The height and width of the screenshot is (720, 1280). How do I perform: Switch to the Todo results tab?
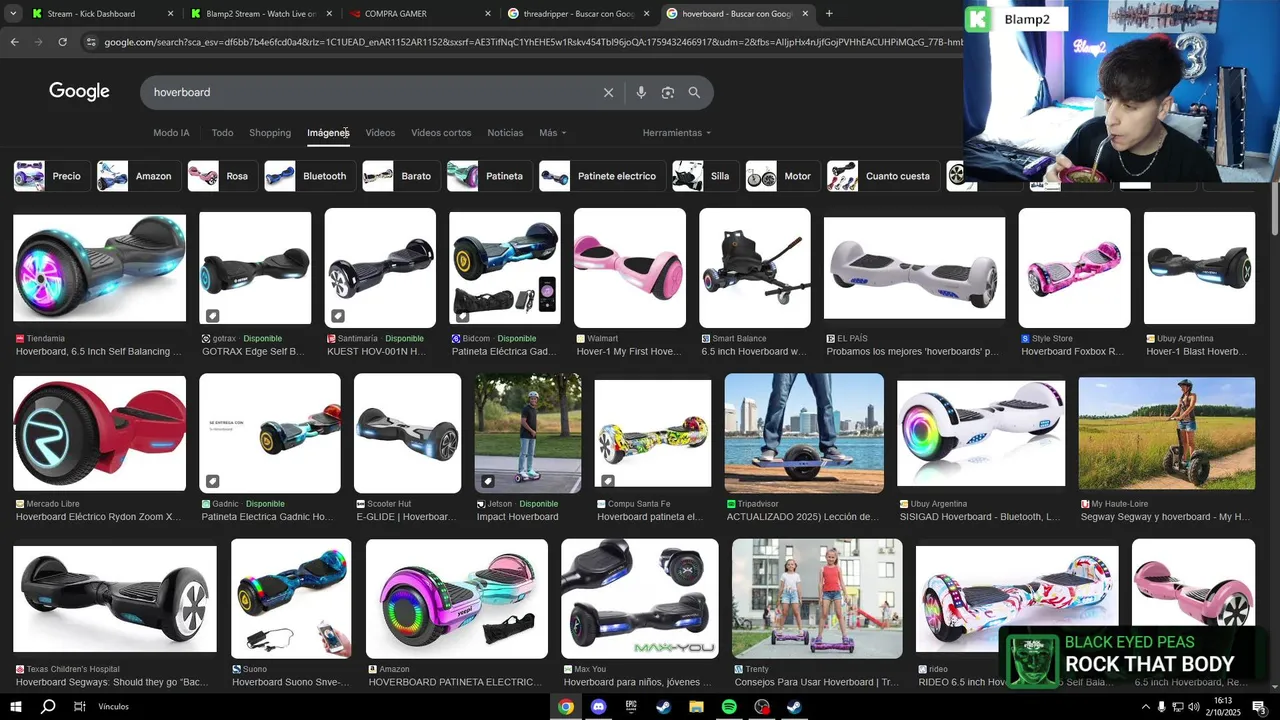pos(222,132)
